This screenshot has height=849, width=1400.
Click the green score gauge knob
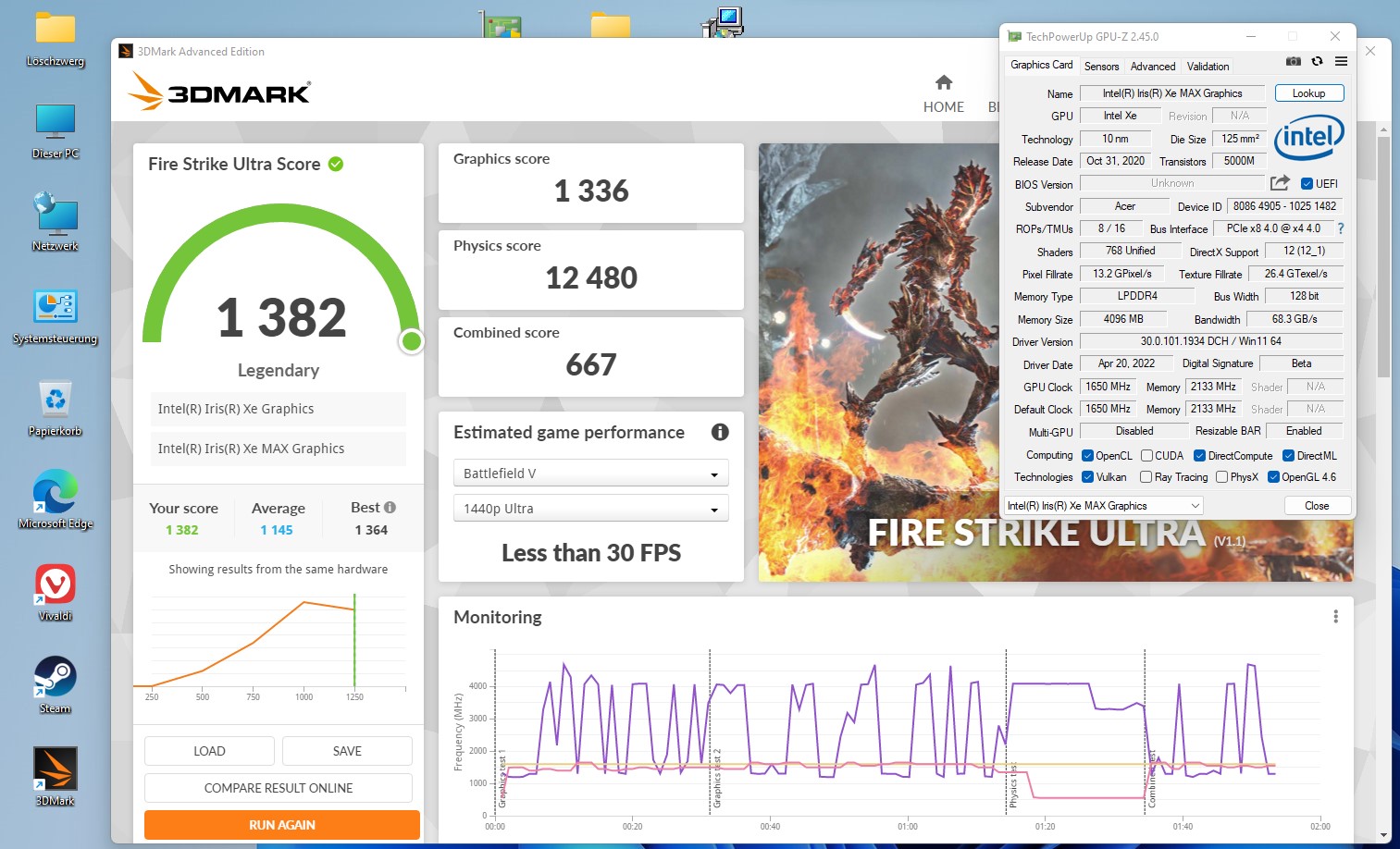[412, 341]
